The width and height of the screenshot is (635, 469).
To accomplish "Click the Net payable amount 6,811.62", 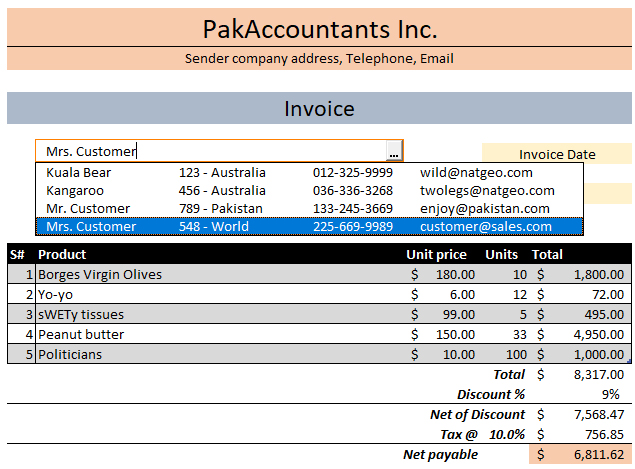I will click(581, 454).
